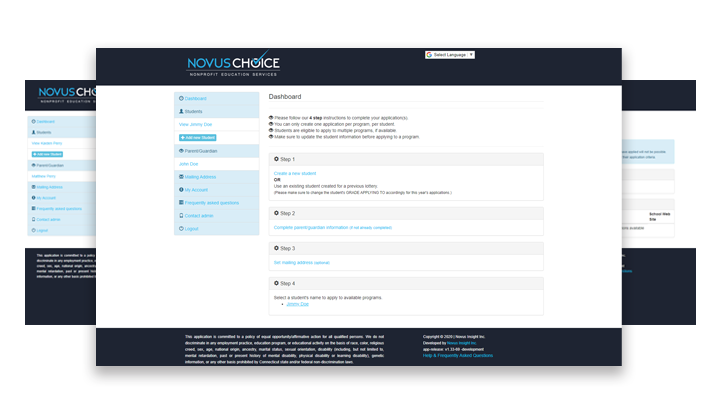Viewport: 720px width, 400px height.
Task: Click the Contact admin phone icon in front sidebar
Action: [181, 215]
